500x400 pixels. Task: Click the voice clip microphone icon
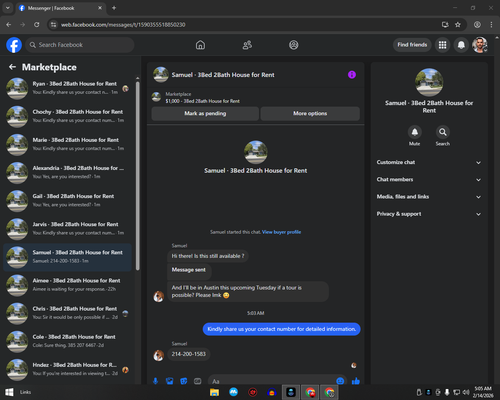click(155, 381)
